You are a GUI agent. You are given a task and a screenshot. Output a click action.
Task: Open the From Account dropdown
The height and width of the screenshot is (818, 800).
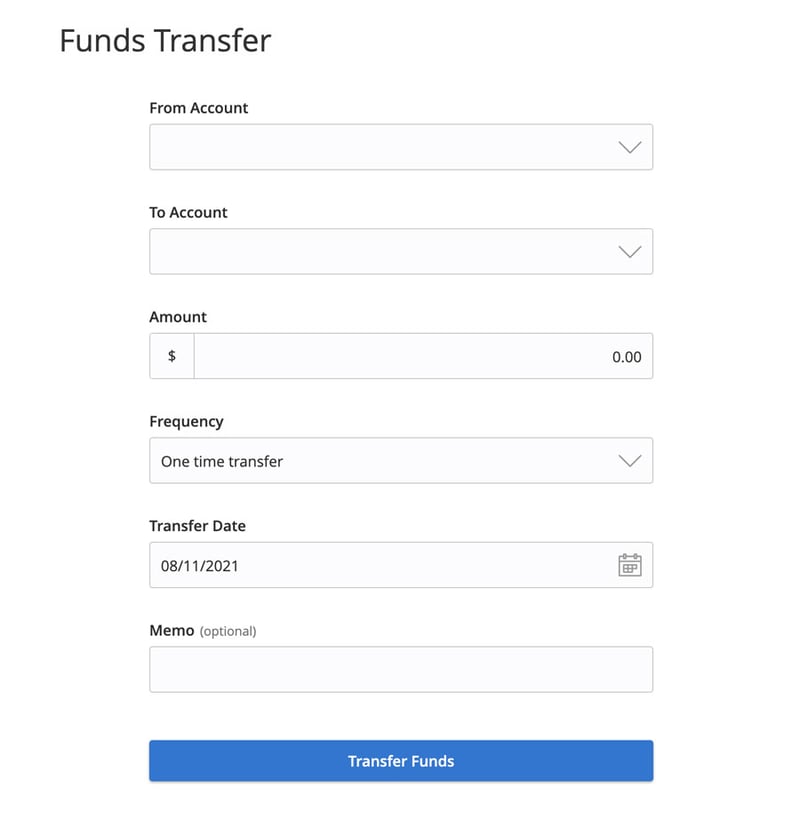click(x=400, y=146)
